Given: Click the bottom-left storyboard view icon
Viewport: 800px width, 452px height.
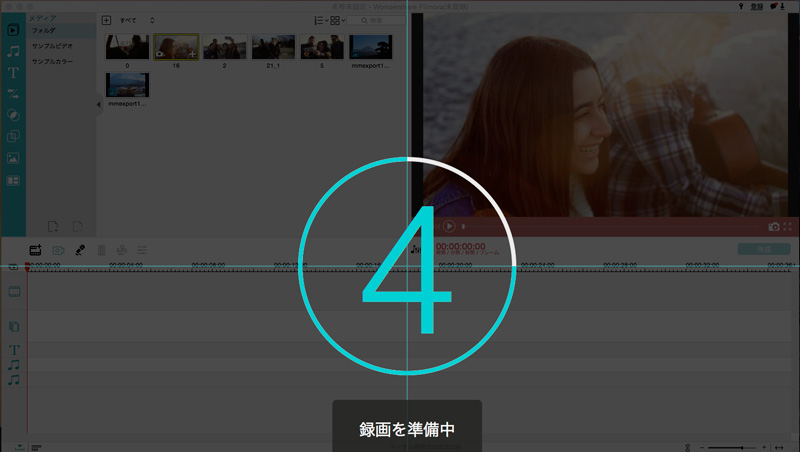Looking at the screenshot, I should pyautogui.click(x=36, y=447).
